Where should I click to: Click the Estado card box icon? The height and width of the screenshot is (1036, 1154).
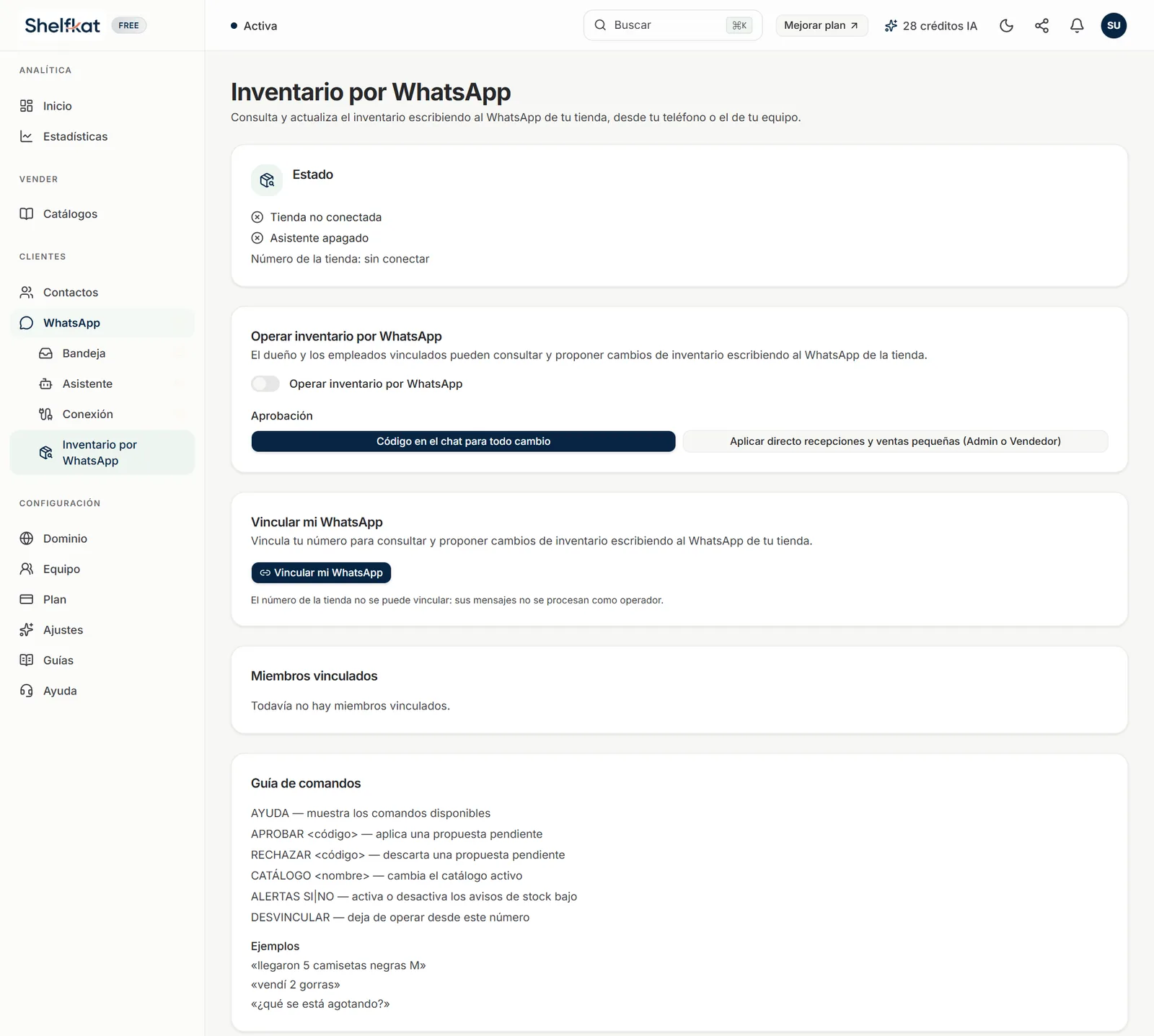click(267, 180)
